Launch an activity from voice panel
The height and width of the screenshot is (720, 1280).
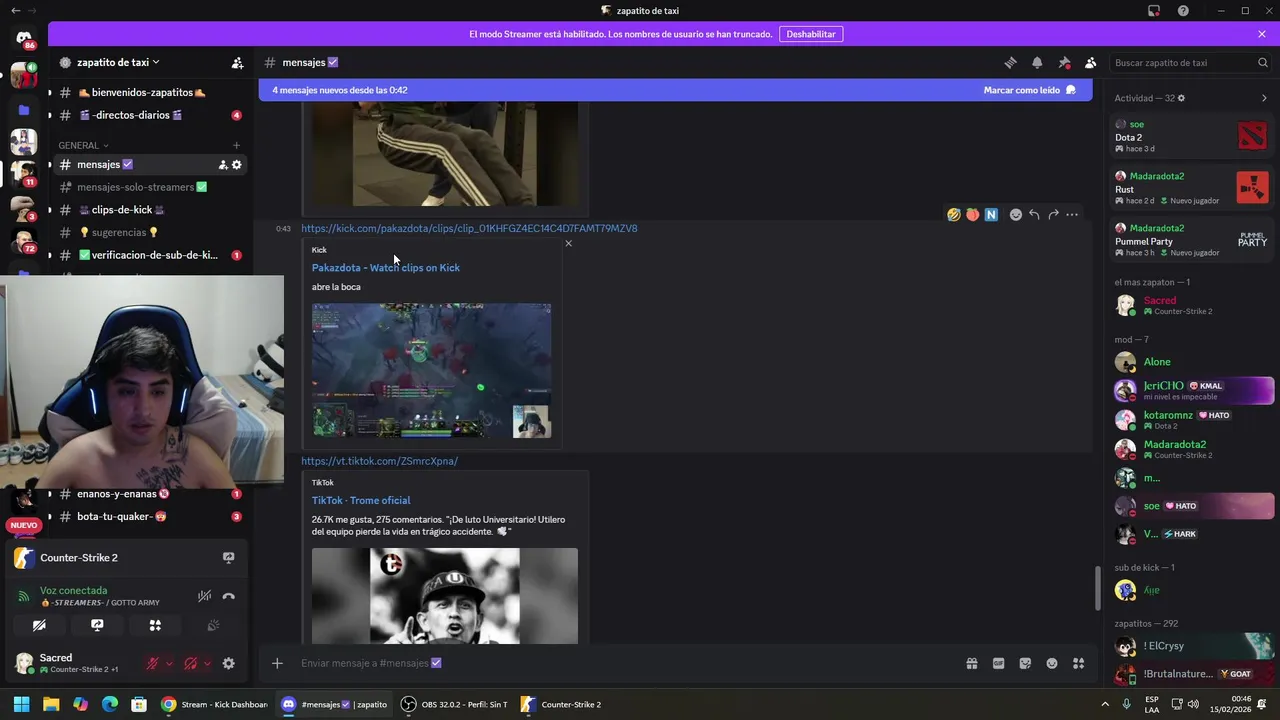155,625
